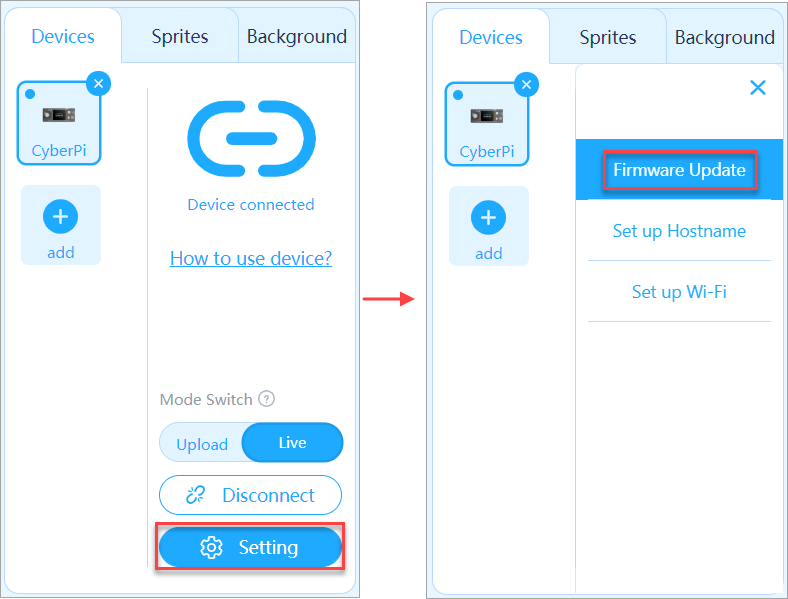Click the Mode Switch help question mark
The image size is (788, 599).
[266, 399]
